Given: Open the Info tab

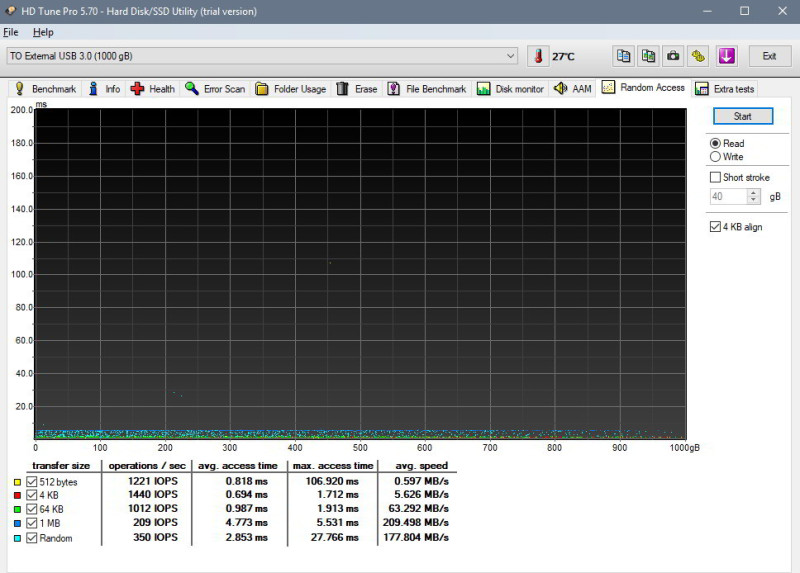Looking at the screenshot, I should (105, 89).
